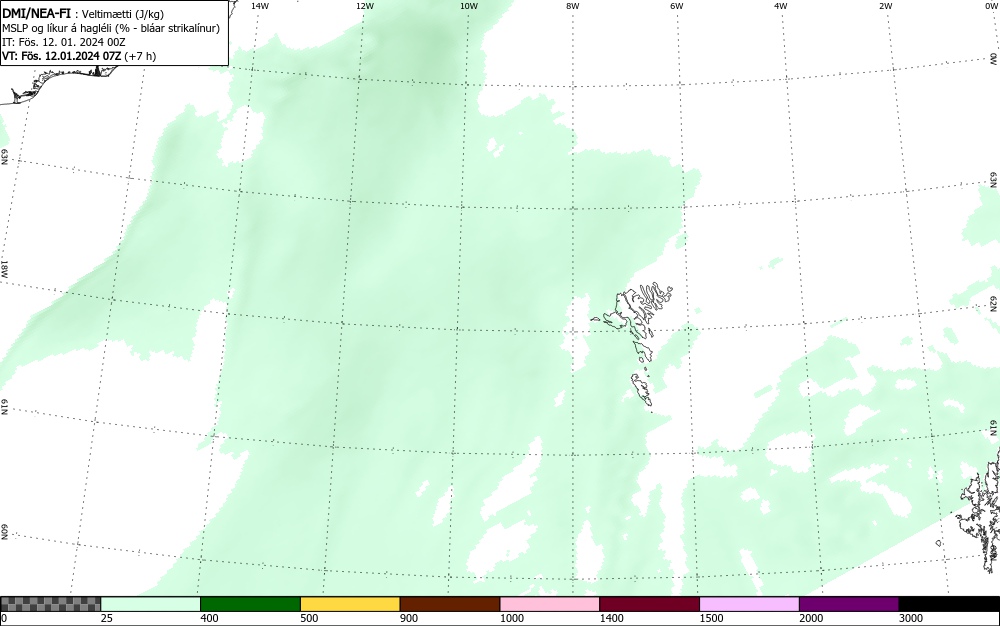1000x626 pixels.
Task: Click the "DMI/NEA-FI" title text
Action: (x=36, y=13)
